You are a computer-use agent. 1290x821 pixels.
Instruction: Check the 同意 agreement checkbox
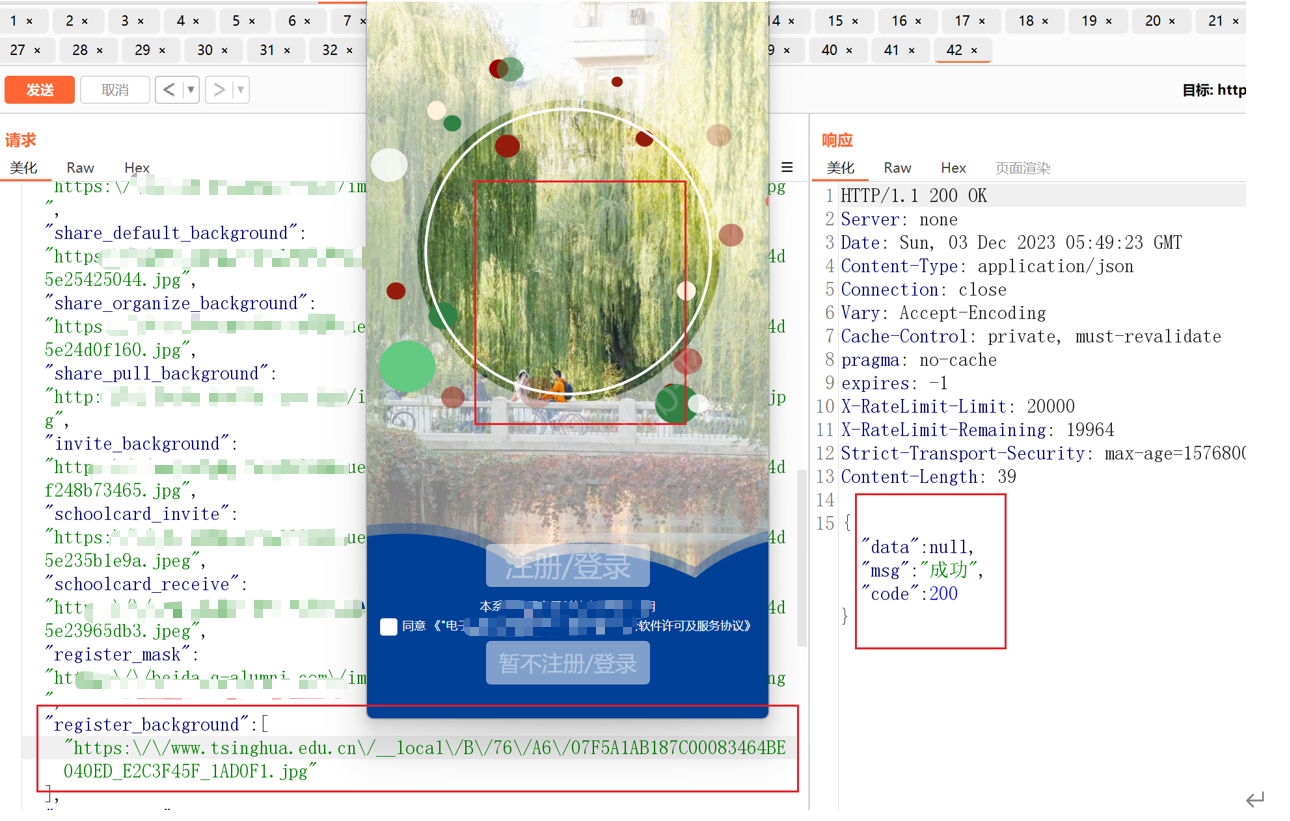[x=388, y=627]
